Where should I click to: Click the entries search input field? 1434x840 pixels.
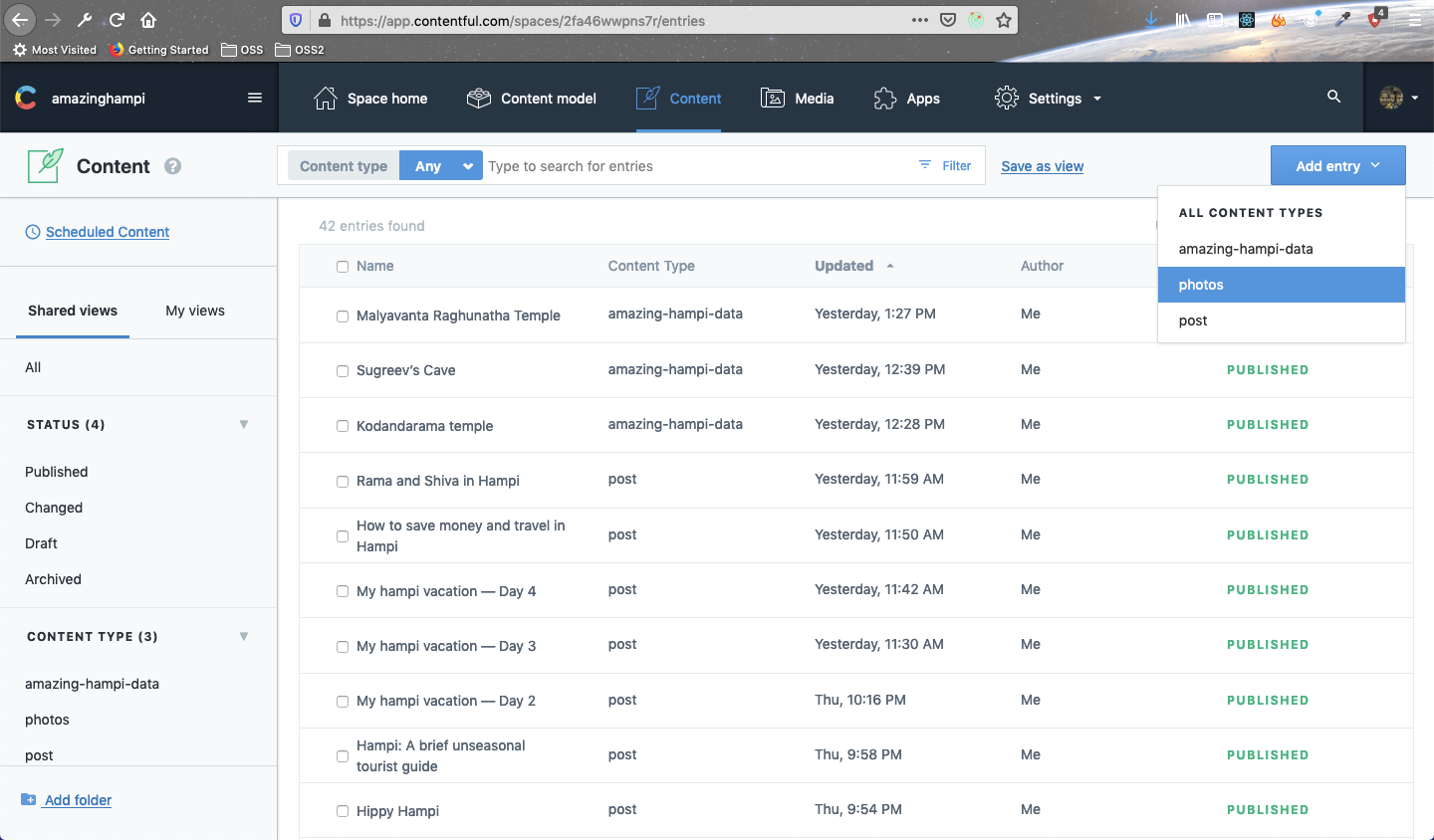[697, 166]
